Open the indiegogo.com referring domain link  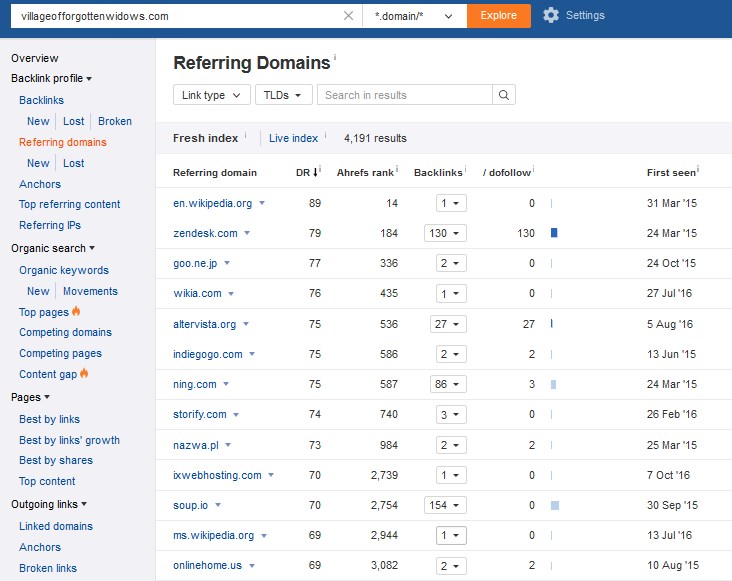click(207, 354)
